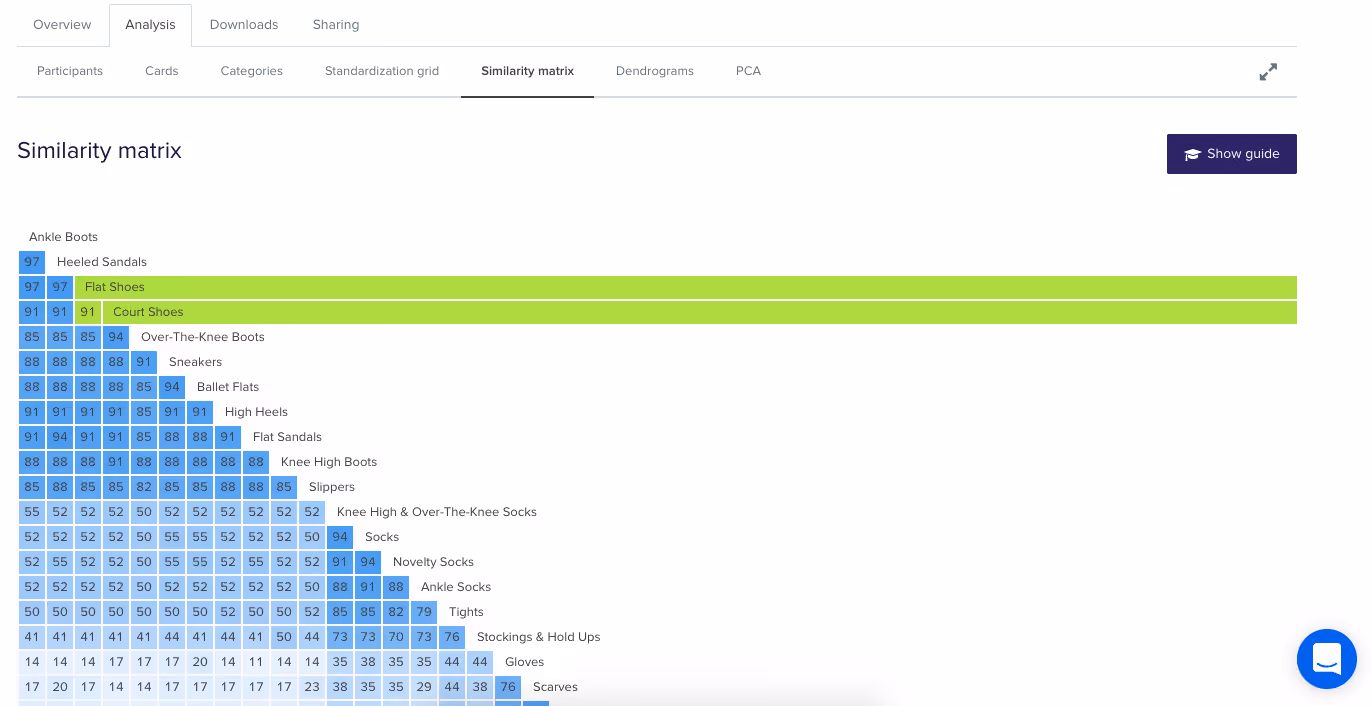Image resolution: width=1372 pixels, height=706 pixels.
Task: Open the Standardization grid sub-tab
Action: [382, 71]
